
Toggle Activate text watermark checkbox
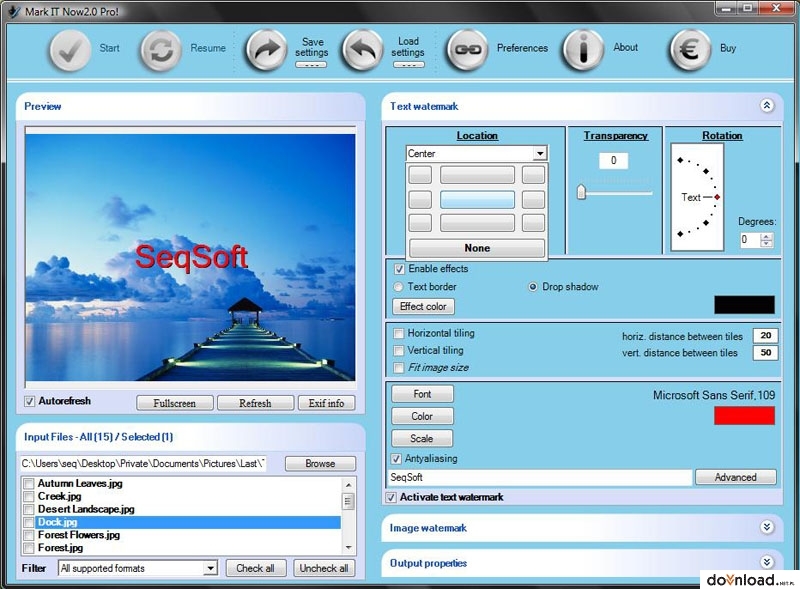click(x=391, y=497)
